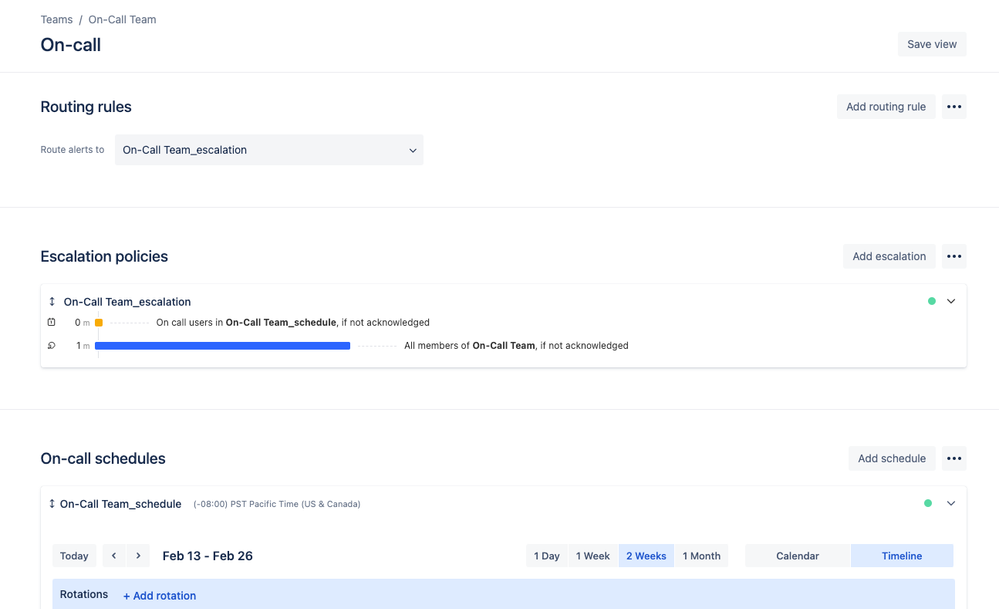Select the 1 Day view tab
This screenshot has width=999, height=609.
[546, 555]
